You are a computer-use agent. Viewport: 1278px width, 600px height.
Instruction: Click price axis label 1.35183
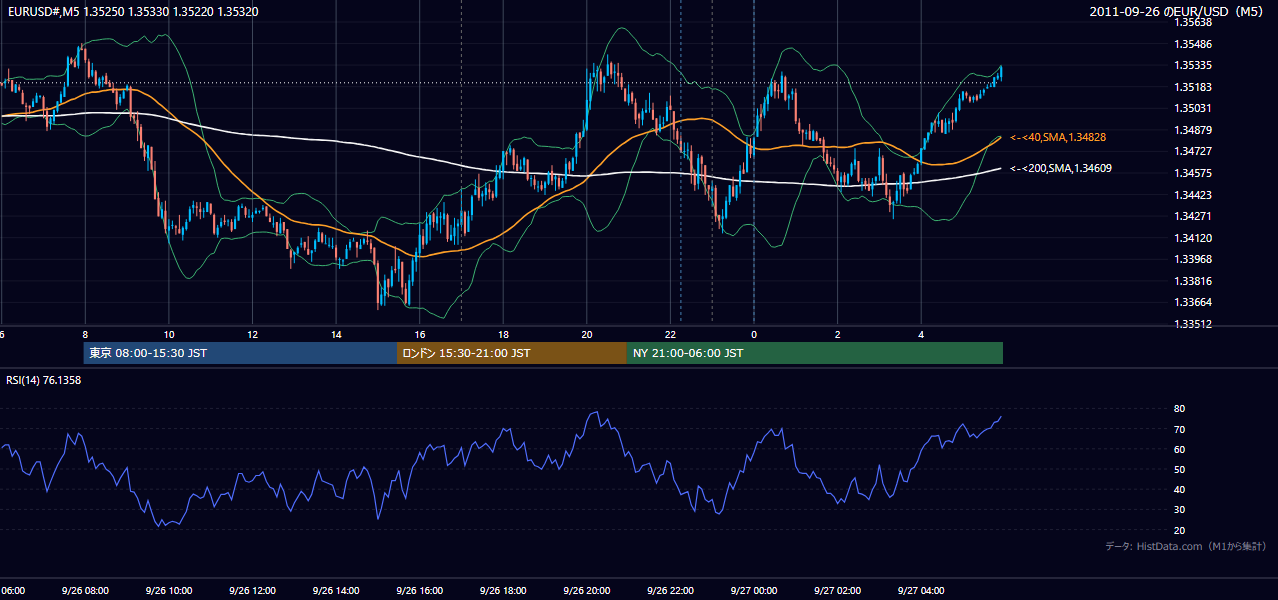[1194, 87]
